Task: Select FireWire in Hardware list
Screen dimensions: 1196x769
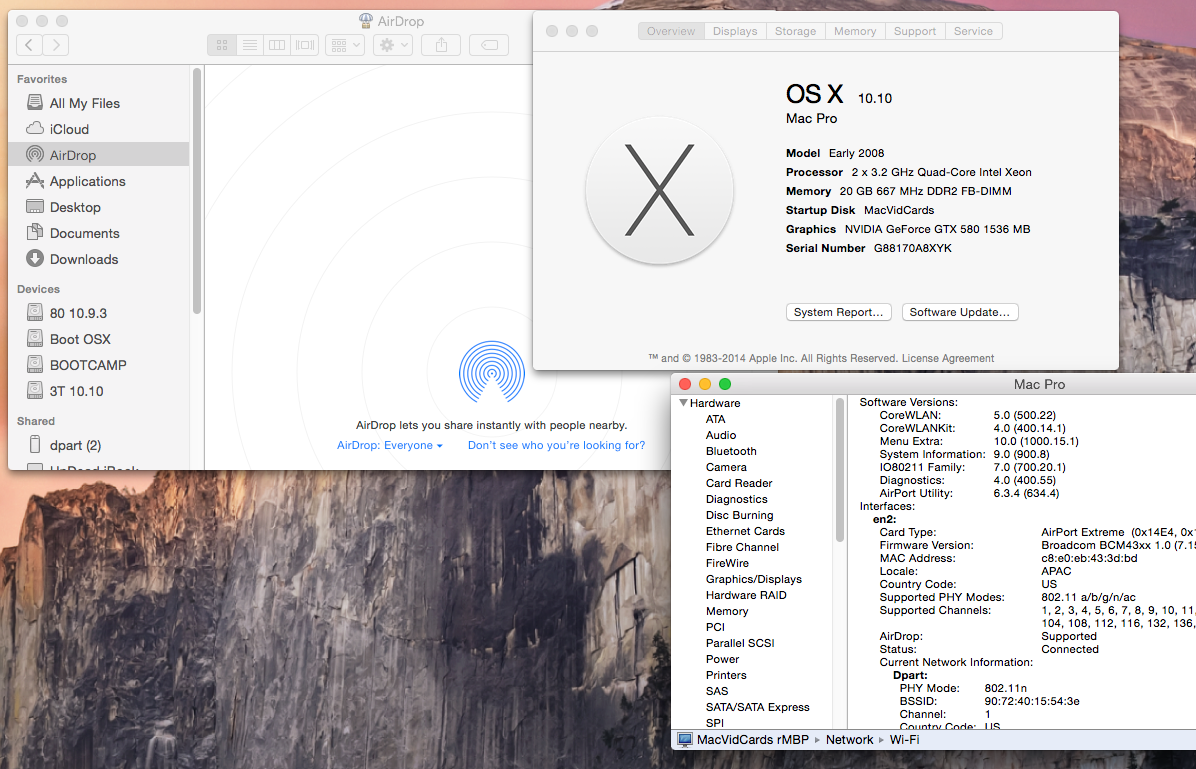Action: 728,563
